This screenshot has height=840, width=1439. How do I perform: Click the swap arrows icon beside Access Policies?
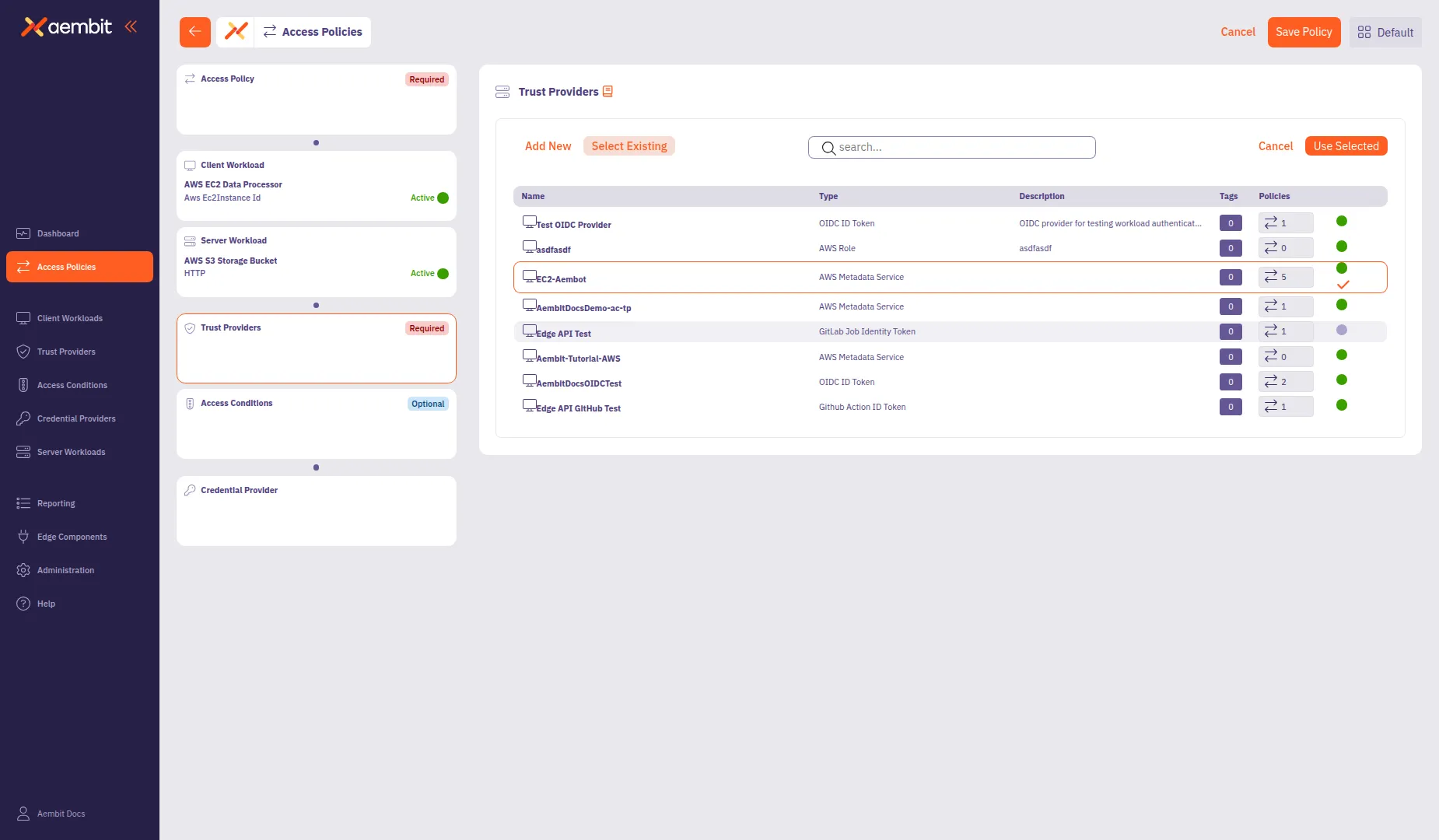pos(269,32)
